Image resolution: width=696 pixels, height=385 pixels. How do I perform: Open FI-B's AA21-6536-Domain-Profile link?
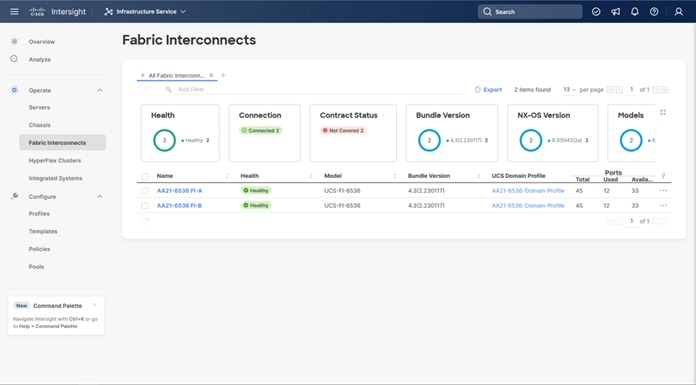[x=528, y=206]
